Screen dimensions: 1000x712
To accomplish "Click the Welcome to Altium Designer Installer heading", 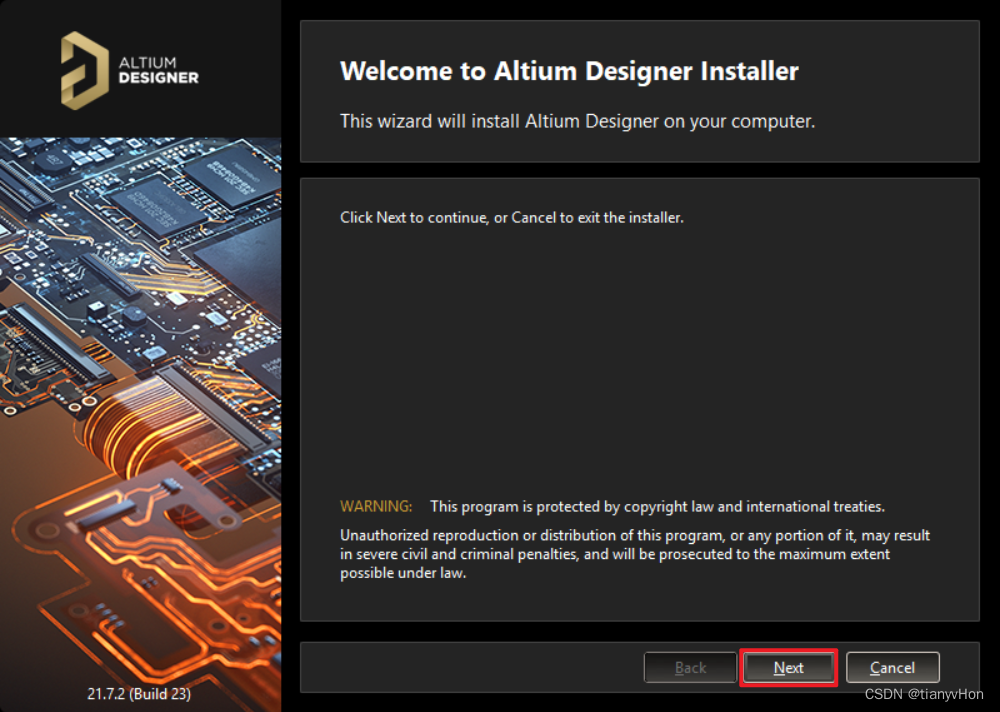I will click(569, 71).
